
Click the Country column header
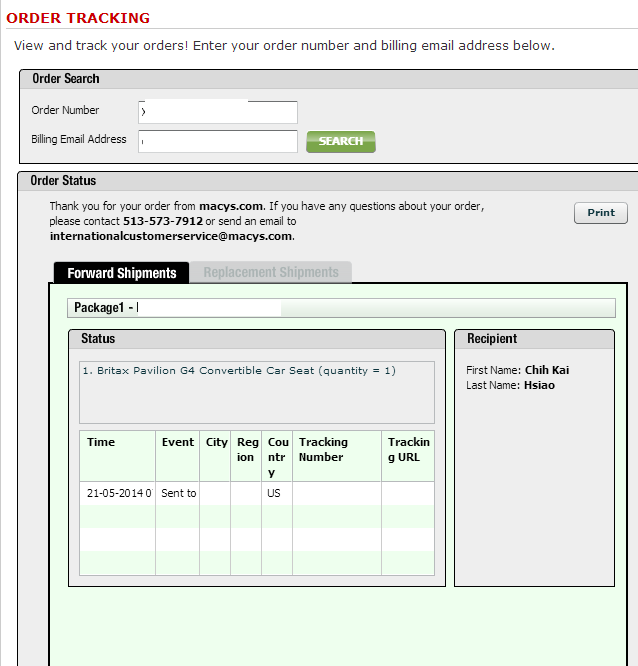277,456
